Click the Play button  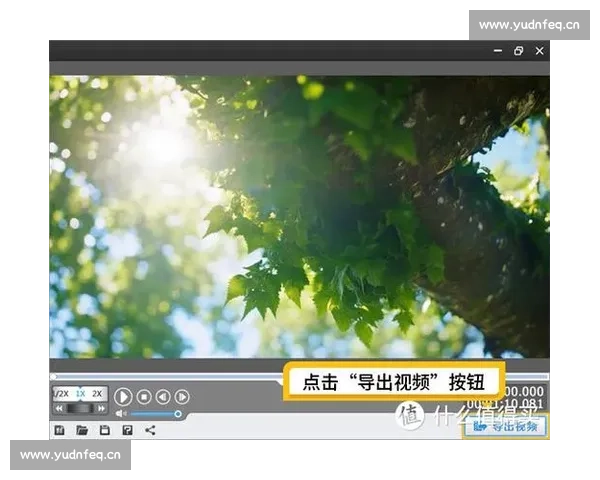coord(123,397)
